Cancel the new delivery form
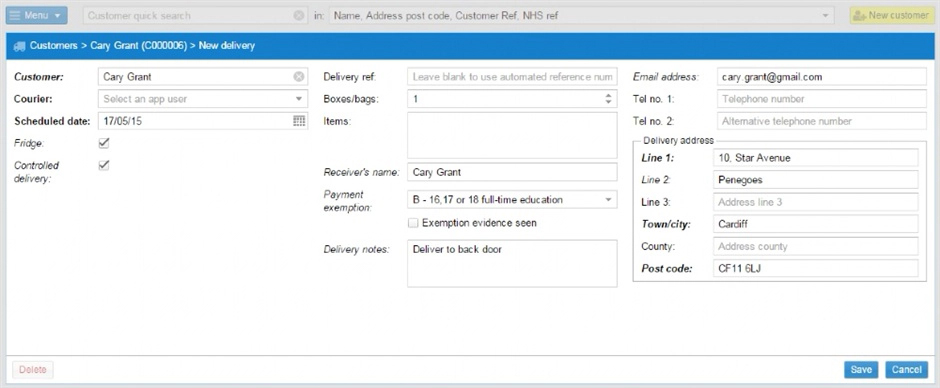This screenshot has height=388, width=940. (x=906, y=369)
